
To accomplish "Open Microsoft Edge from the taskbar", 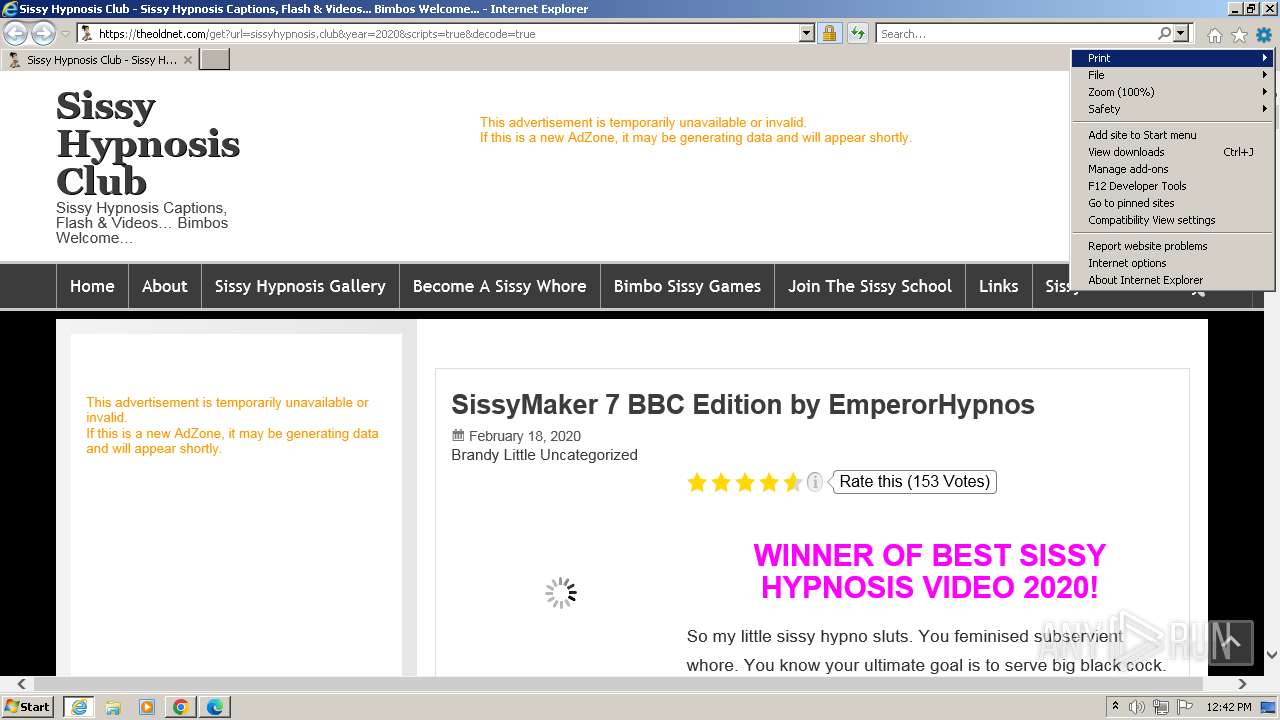I will (215, 707).
